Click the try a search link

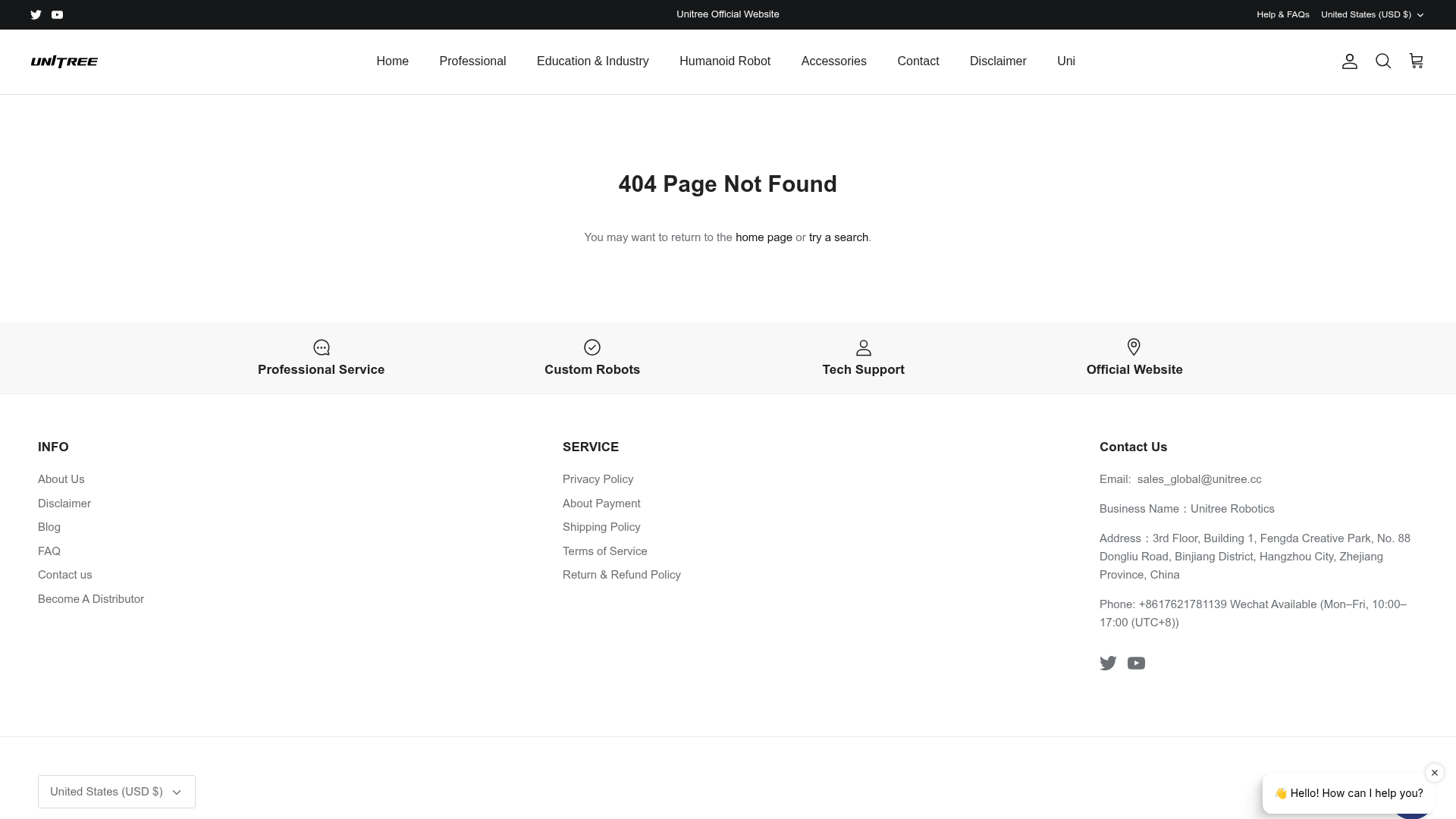838,237
